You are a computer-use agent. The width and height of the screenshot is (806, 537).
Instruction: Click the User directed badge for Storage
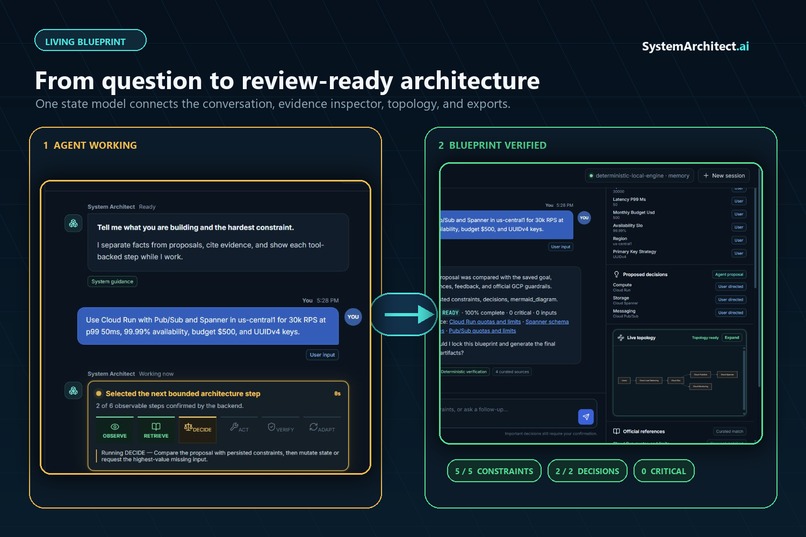(x=730, y=300)
